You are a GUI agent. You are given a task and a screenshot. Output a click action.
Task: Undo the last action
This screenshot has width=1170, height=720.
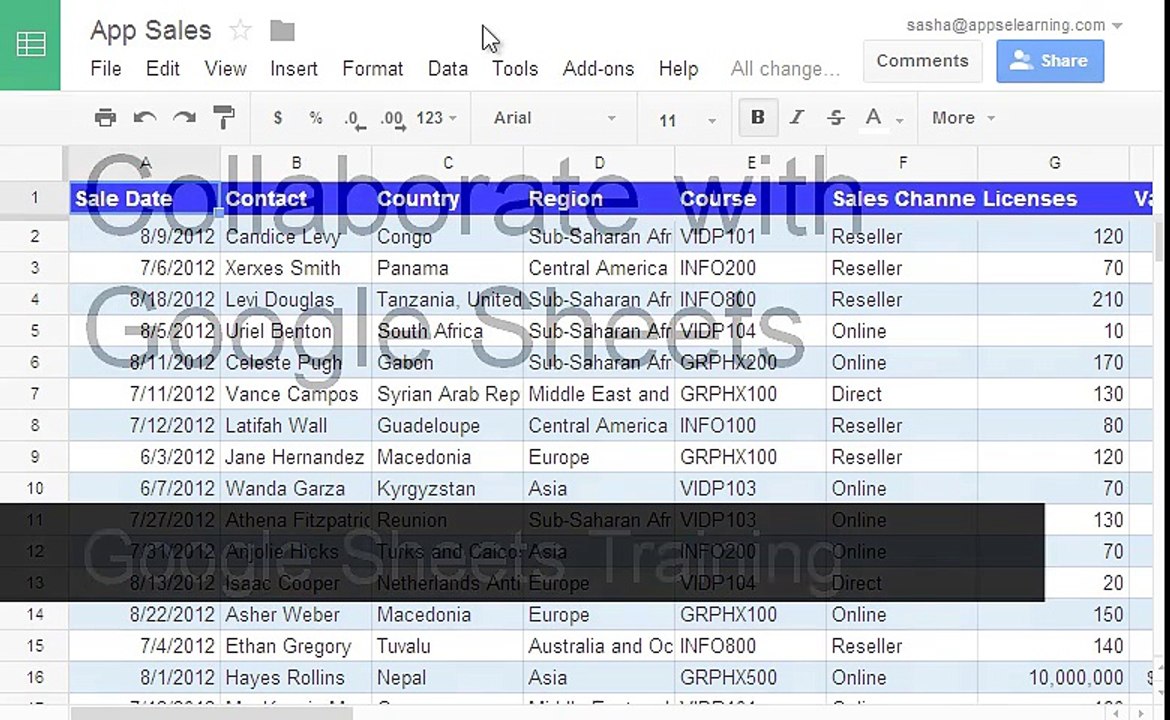coord(145,118)
